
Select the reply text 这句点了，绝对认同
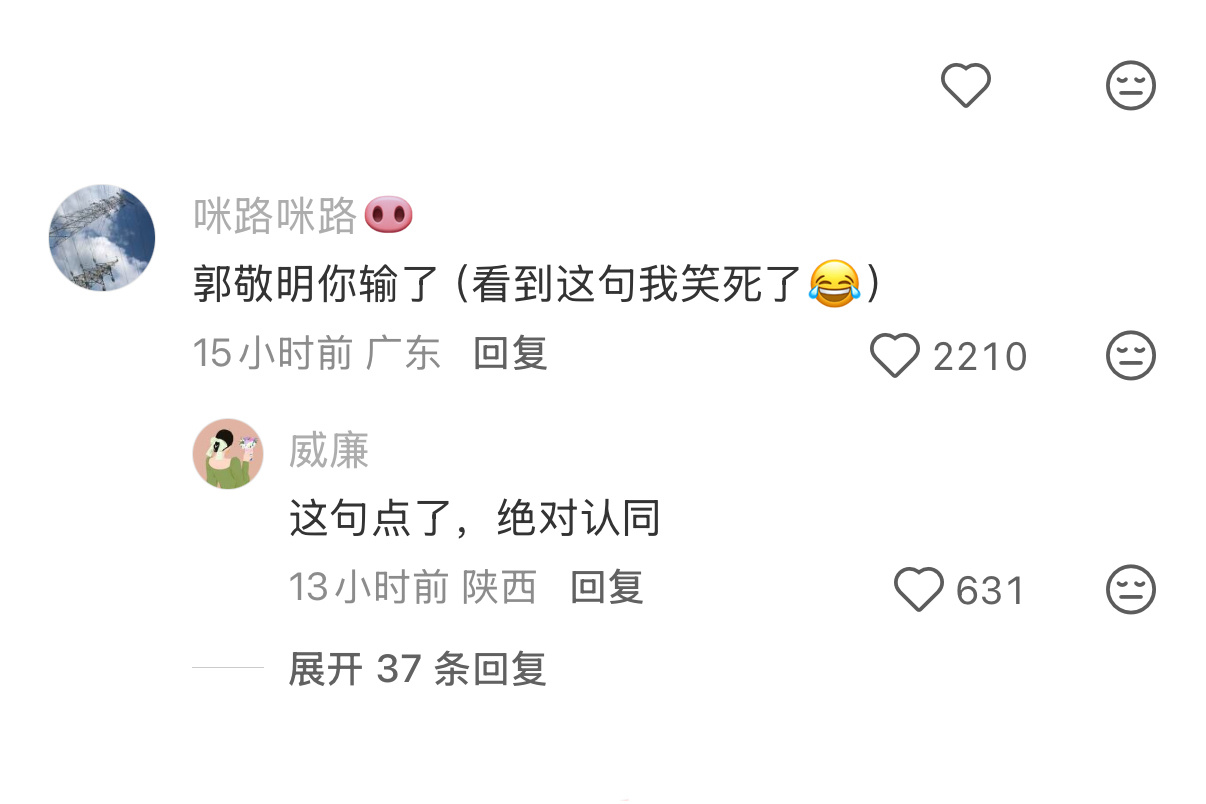[475, 519]
